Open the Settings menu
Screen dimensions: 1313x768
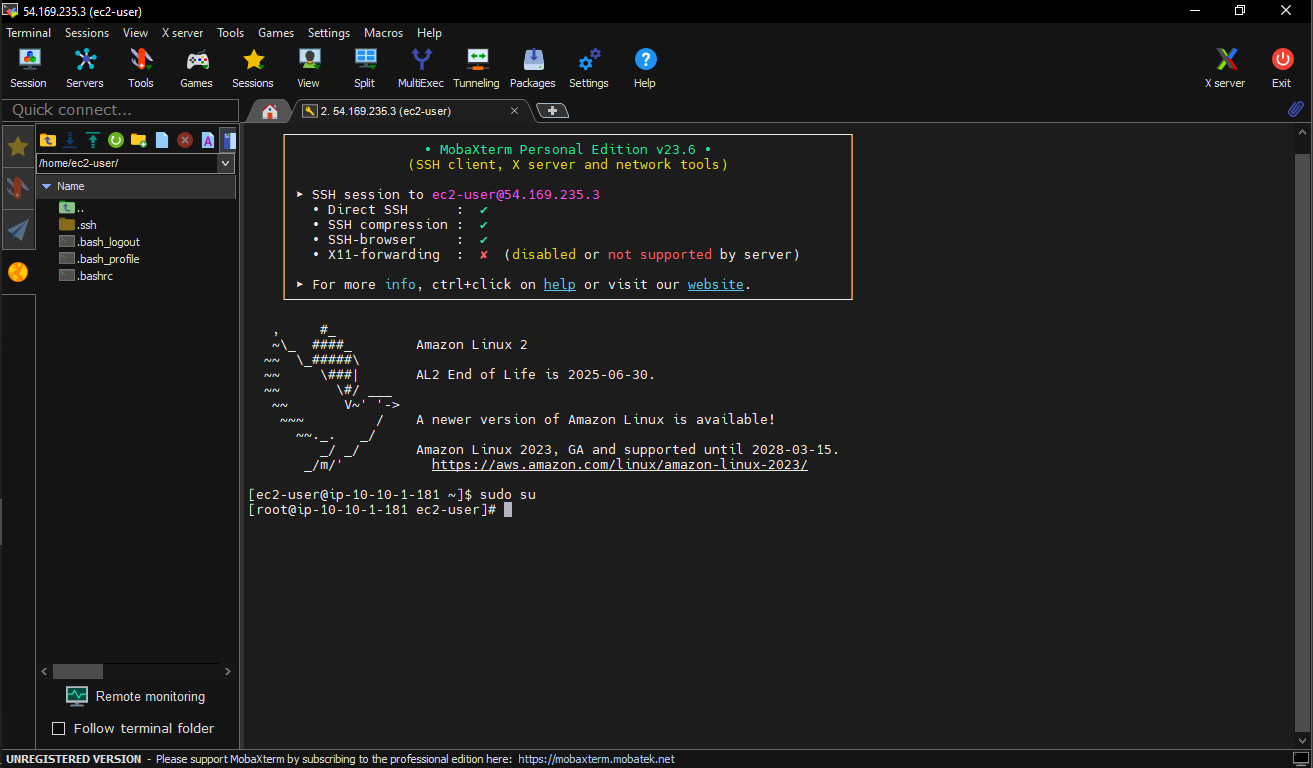click(x=329, y=33)
